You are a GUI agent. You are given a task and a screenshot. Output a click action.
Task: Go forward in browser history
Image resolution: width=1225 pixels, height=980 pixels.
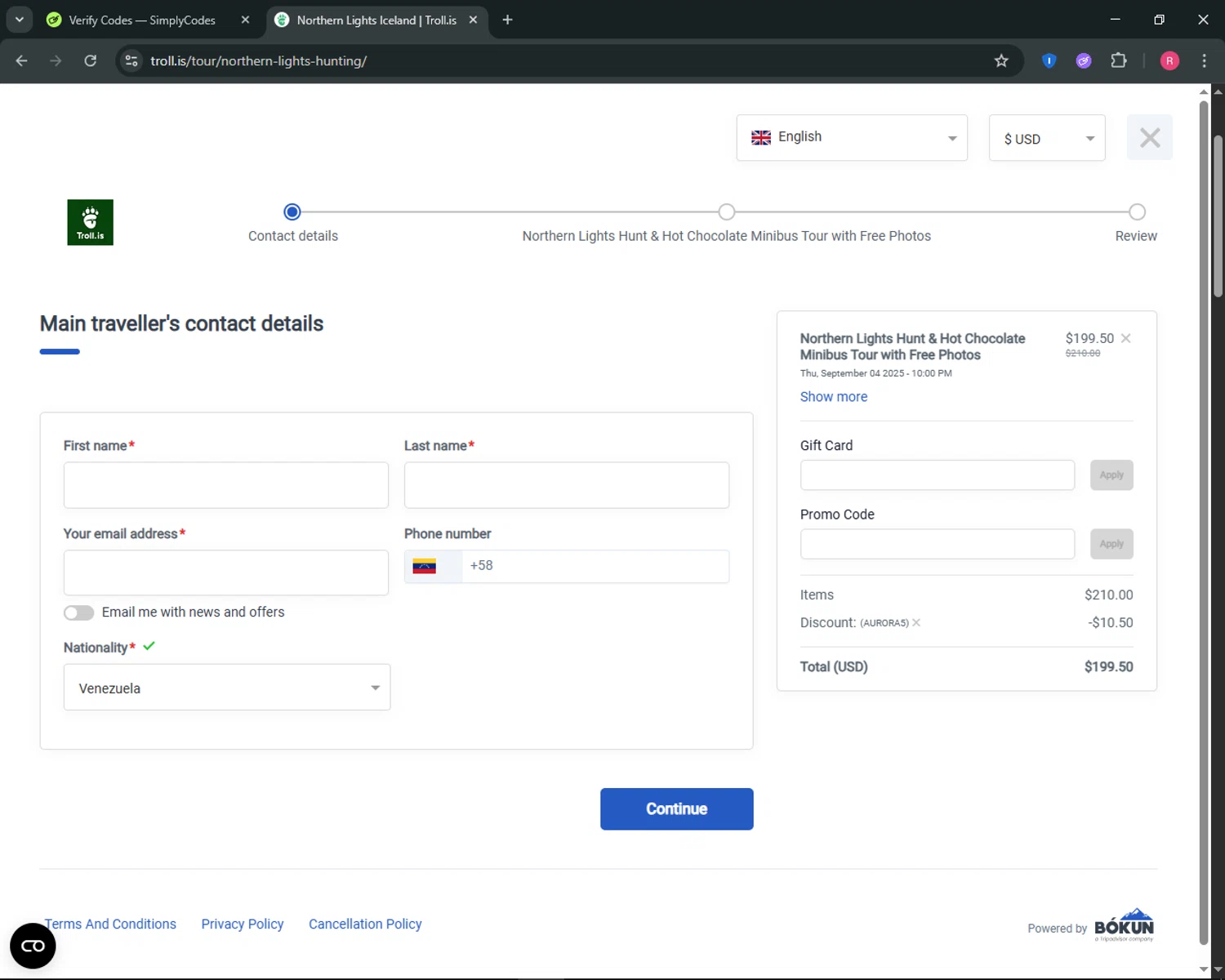56,60
